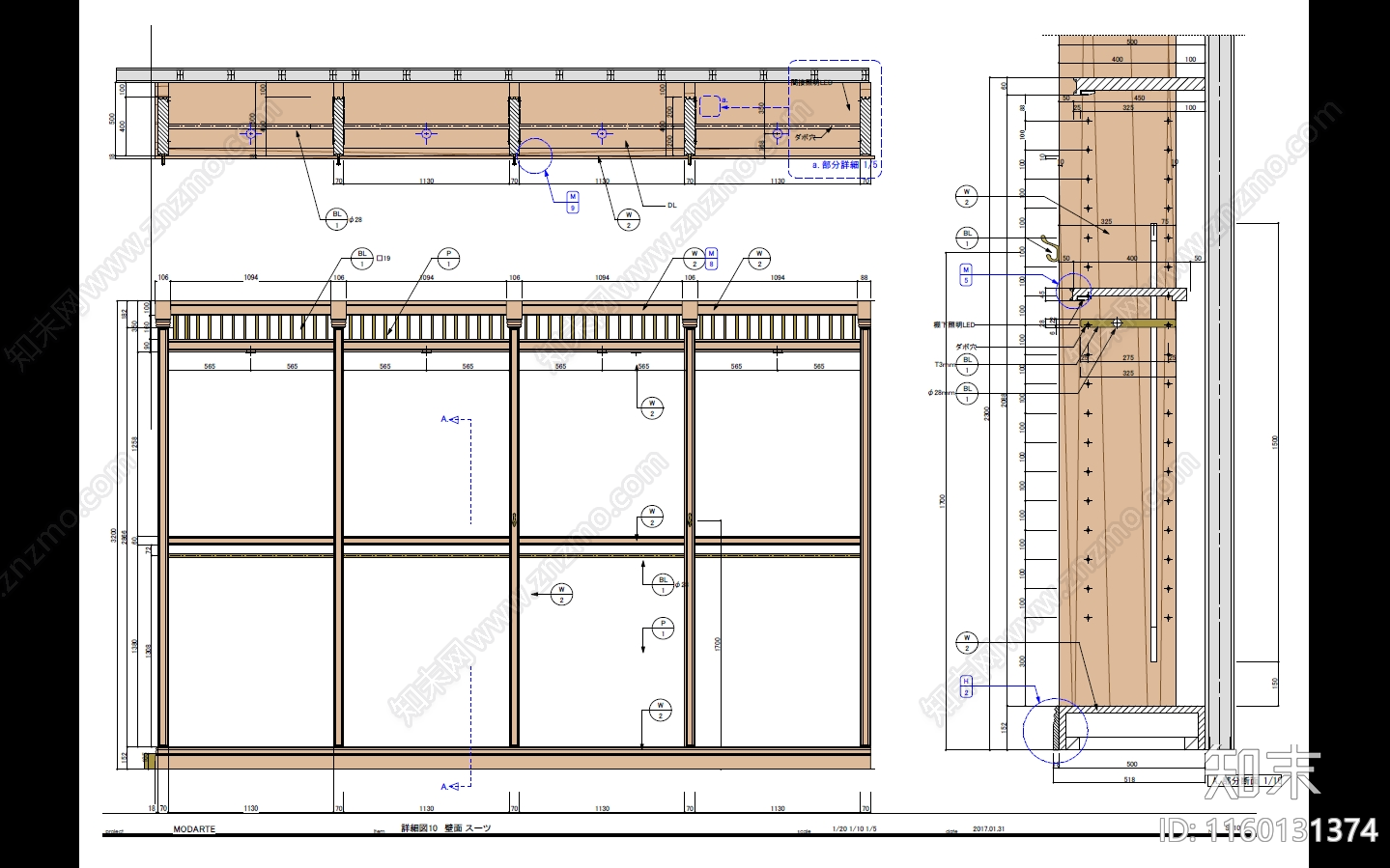The width and height of the screenshot is (1390, 868).
Task: Click the 間接照明LED label in plan view
Action: tap(811, 82)
